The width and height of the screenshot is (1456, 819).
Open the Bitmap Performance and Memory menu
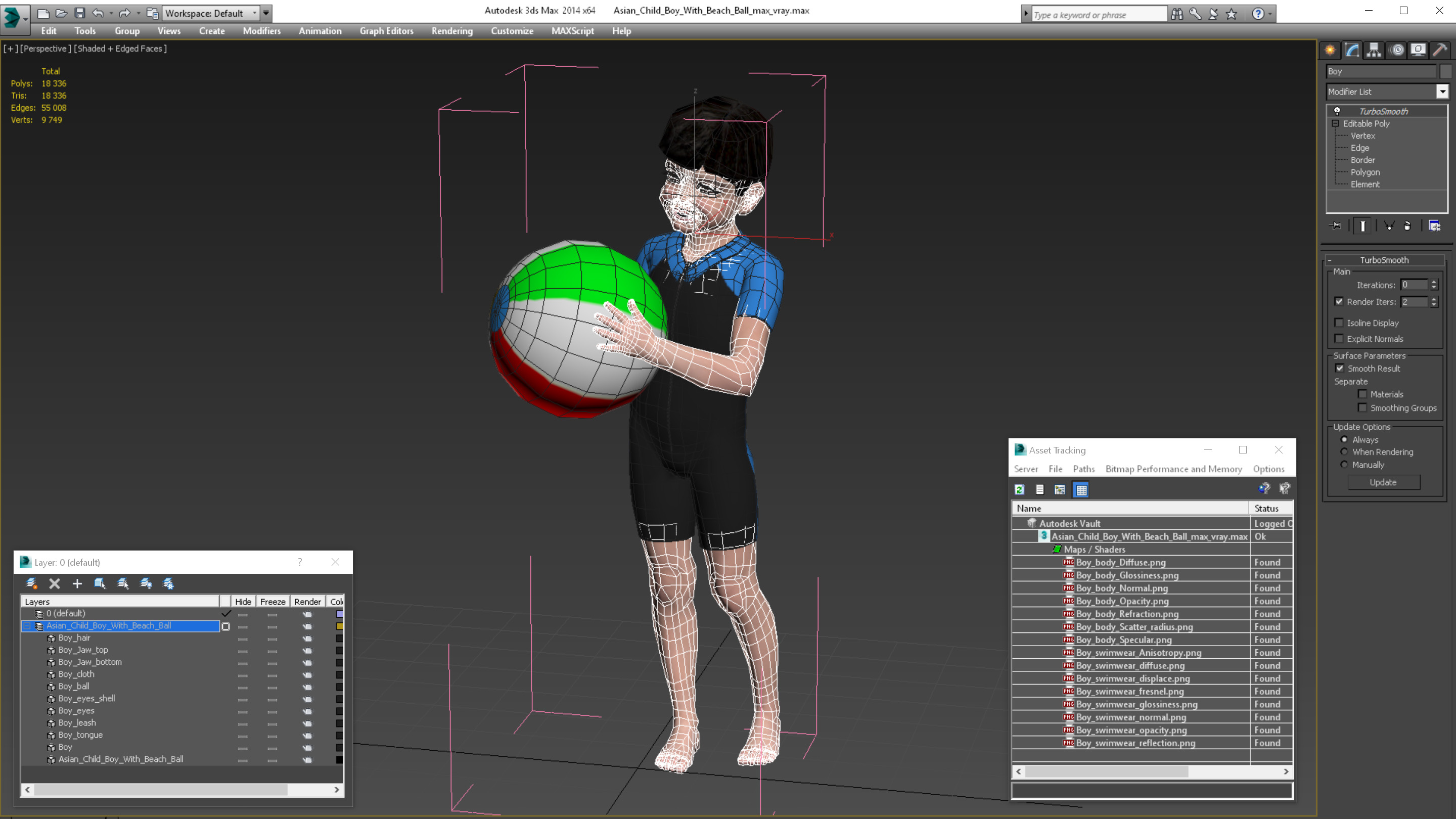[1173, 469]
